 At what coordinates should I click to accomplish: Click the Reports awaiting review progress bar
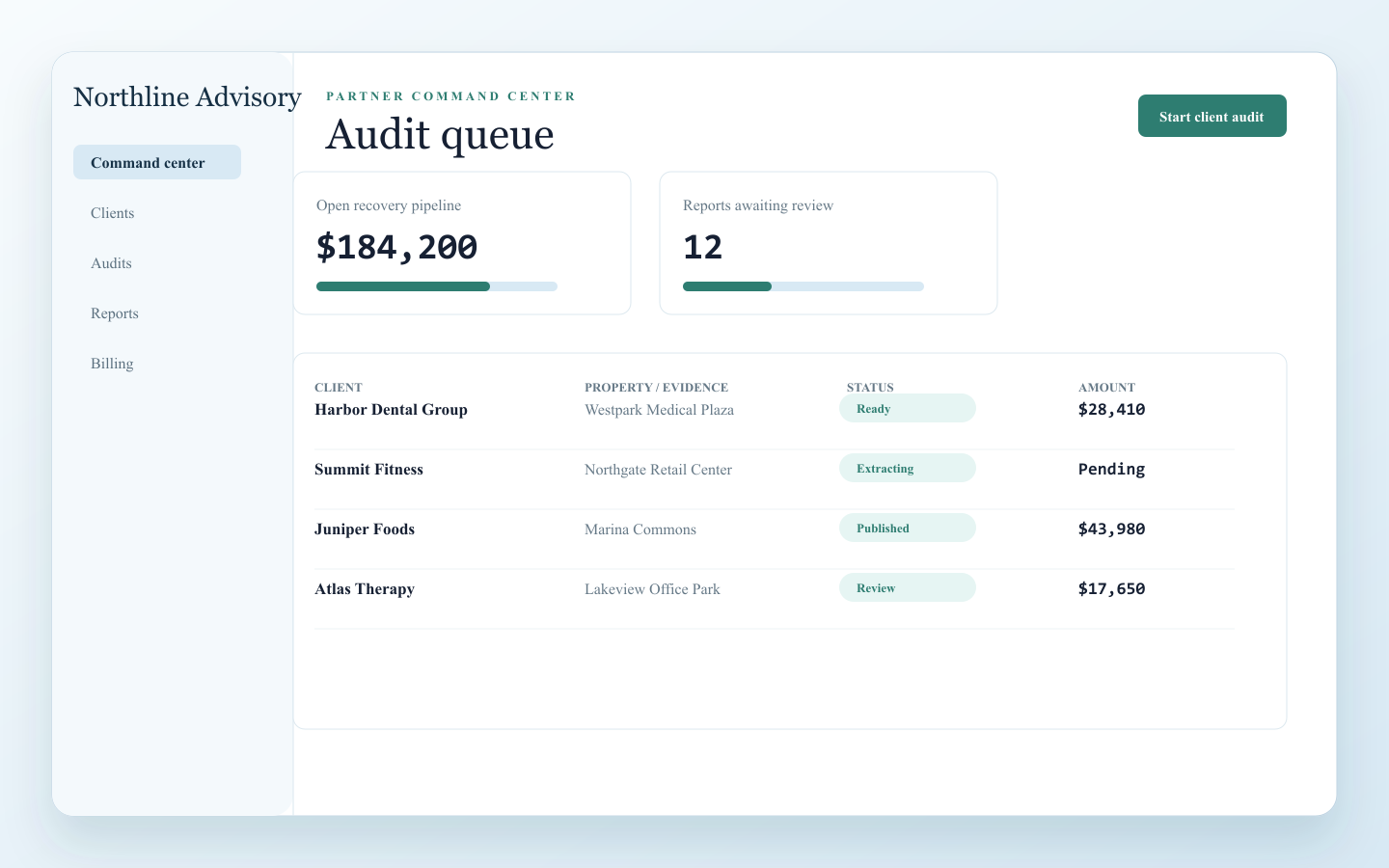(x=803, y=286)
